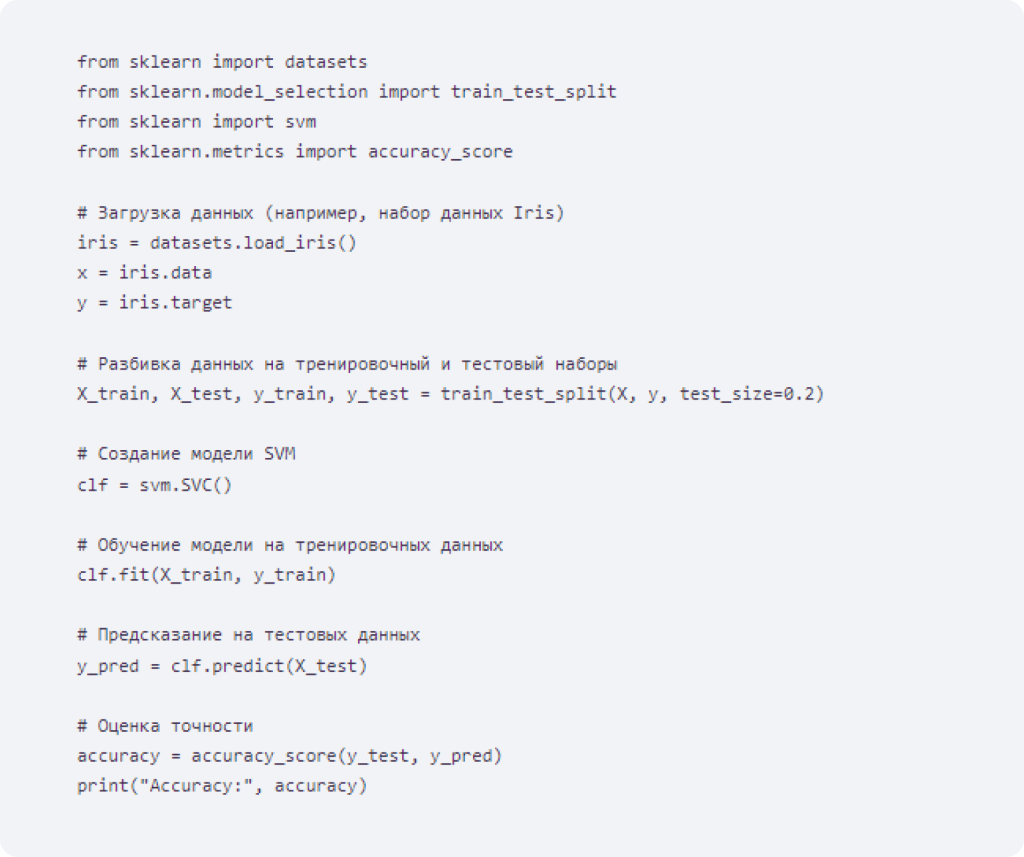Click the 'from sklearn import svm' line
The height and width of the screenshot is (857, 1024).
(197, 122)
